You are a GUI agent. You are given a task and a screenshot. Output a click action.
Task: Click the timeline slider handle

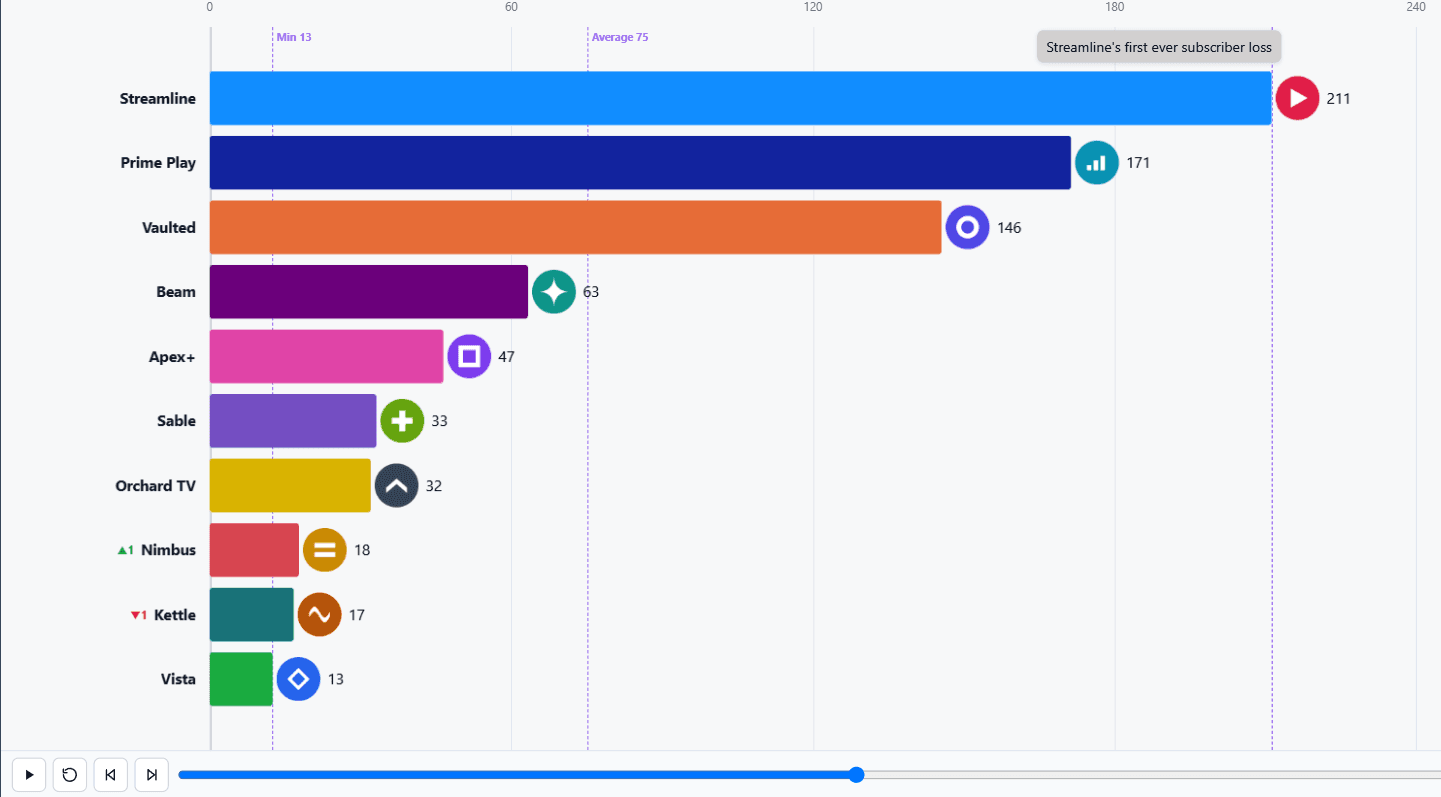856,774
